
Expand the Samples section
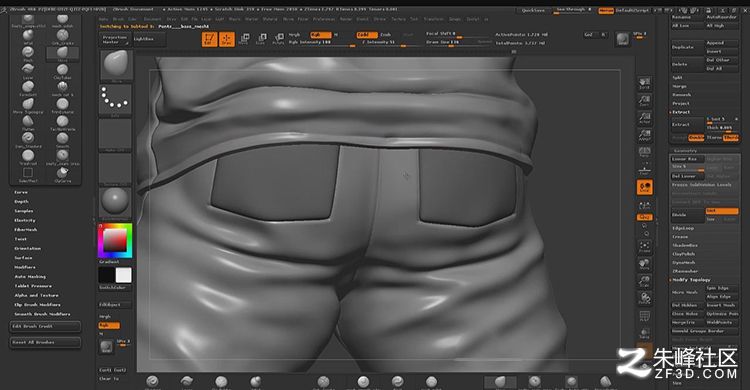[x=24, y=211]
